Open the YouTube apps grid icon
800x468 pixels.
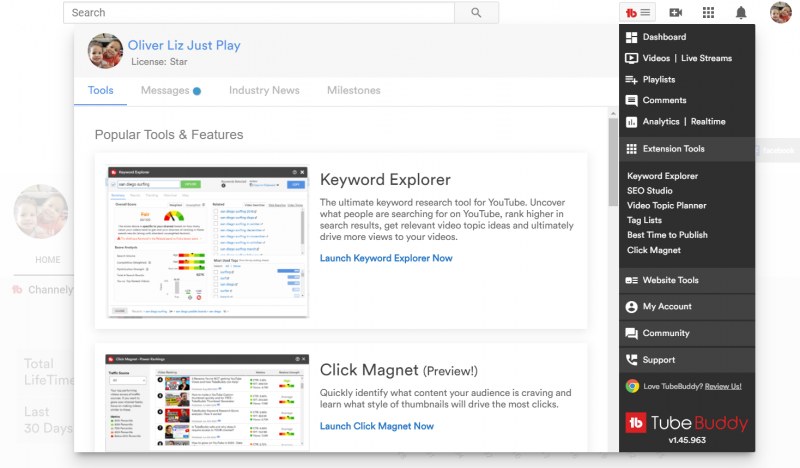point(708,13)
